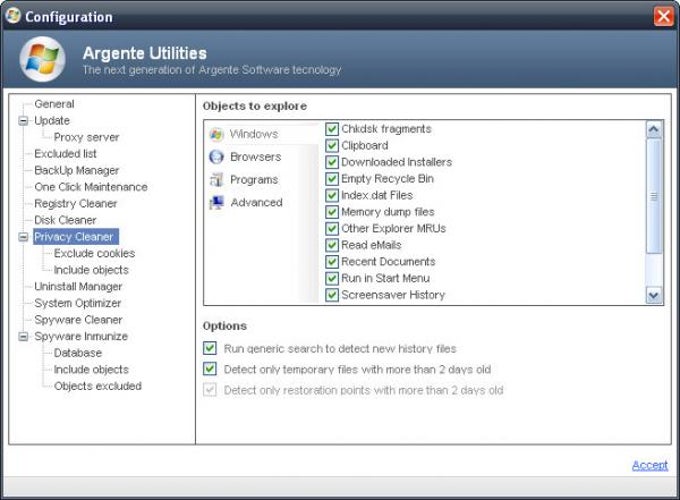
Task: Select Uninstall Manager
Action: (x=78, y=287)
